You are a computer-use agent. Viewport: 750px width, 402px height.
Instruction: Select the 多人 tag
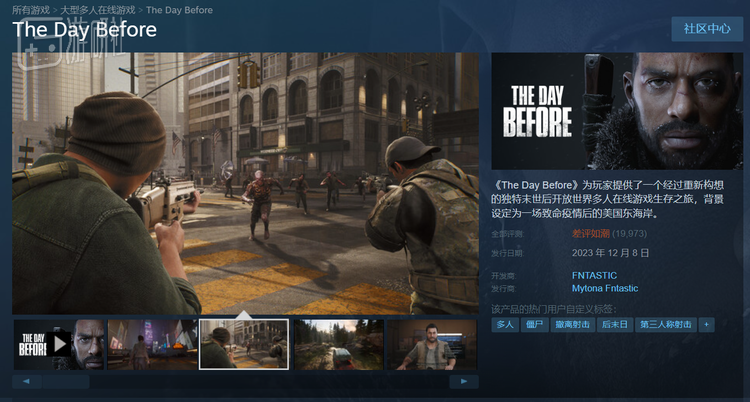coord(504,325)
